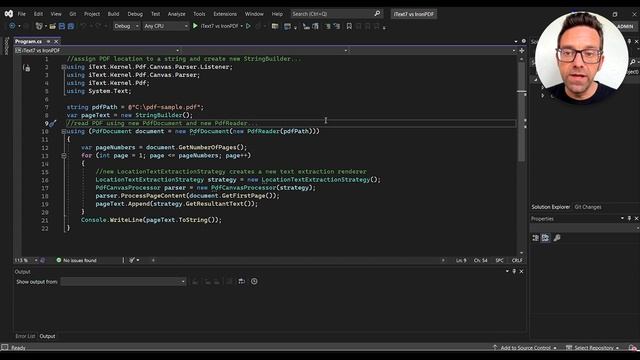Open the Debug configuration dropdown
Image resolution: width=640 pixels, height=360 pixels.
(126, 26)
